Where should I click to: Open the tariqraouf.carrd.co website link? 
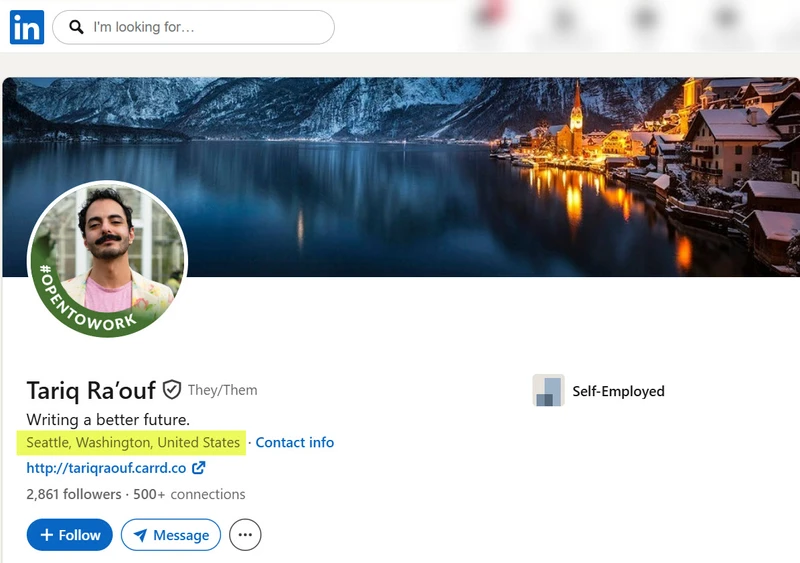[x=106, y=468]
